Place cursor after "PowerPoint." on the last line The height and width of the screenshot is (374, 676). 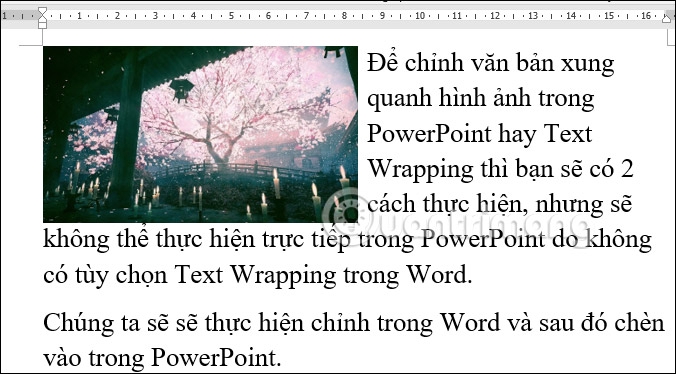[282, 357]
